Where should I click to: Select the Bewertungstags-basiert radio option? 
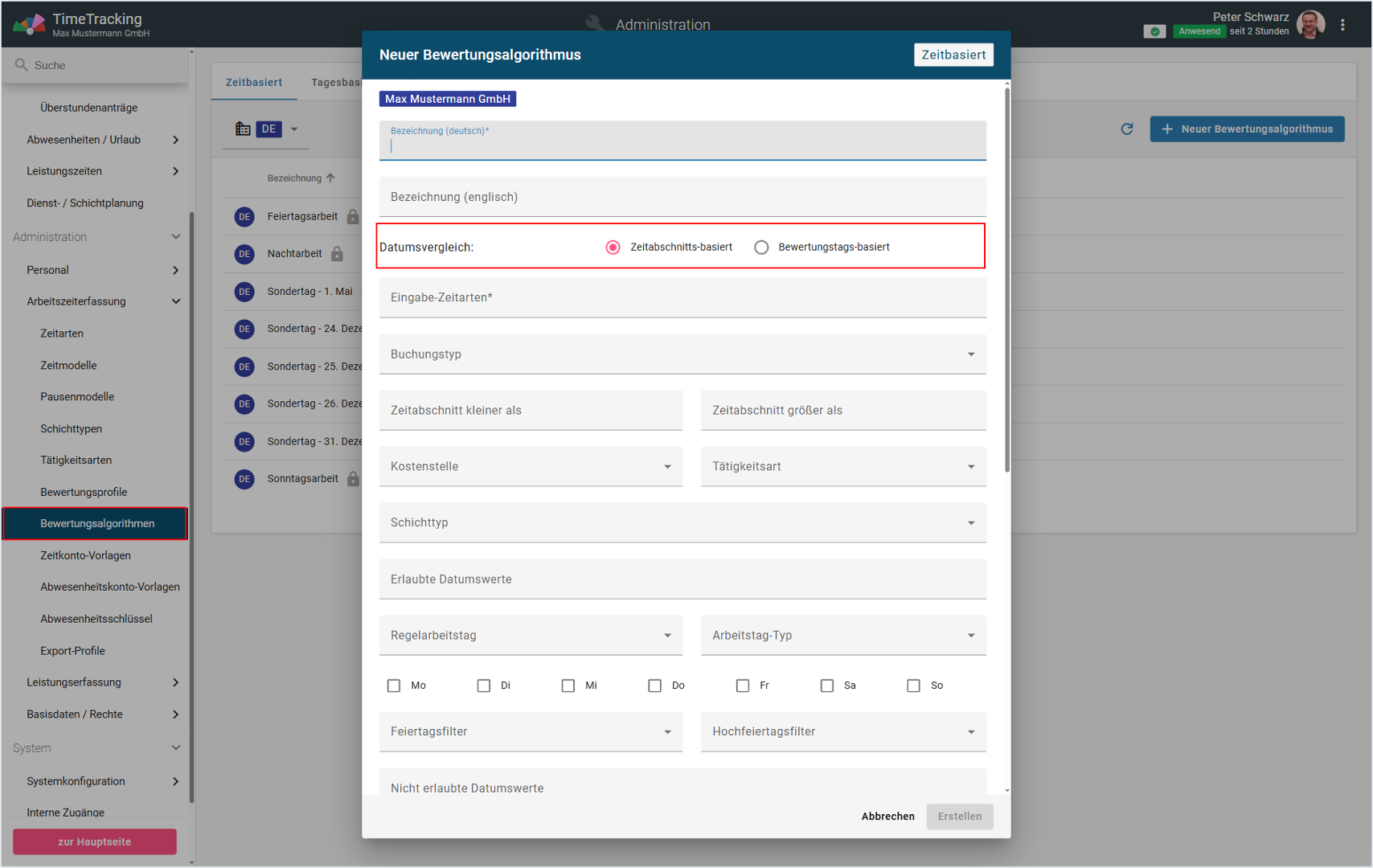tap(761, 248)
